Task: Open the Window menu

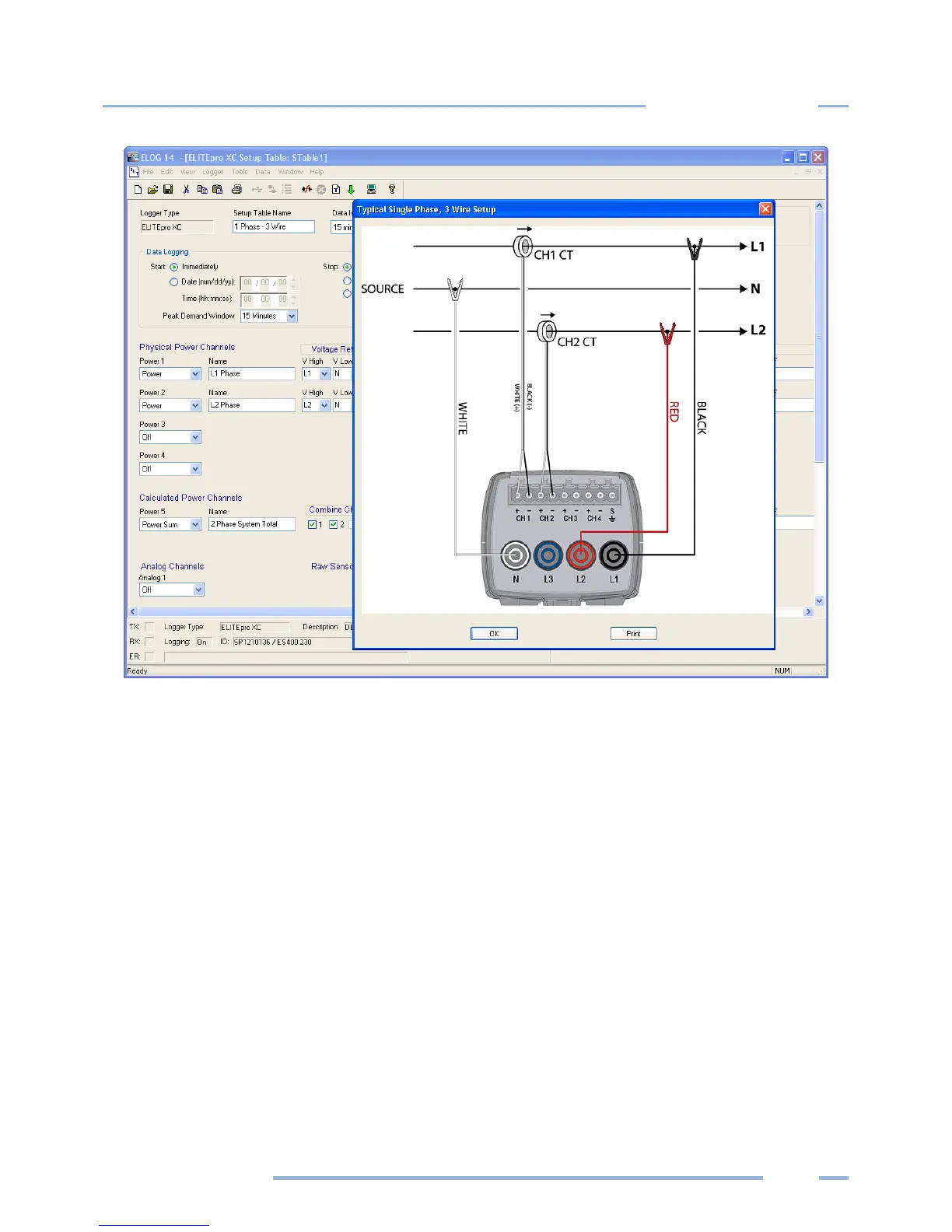Action: coord(290,172)
